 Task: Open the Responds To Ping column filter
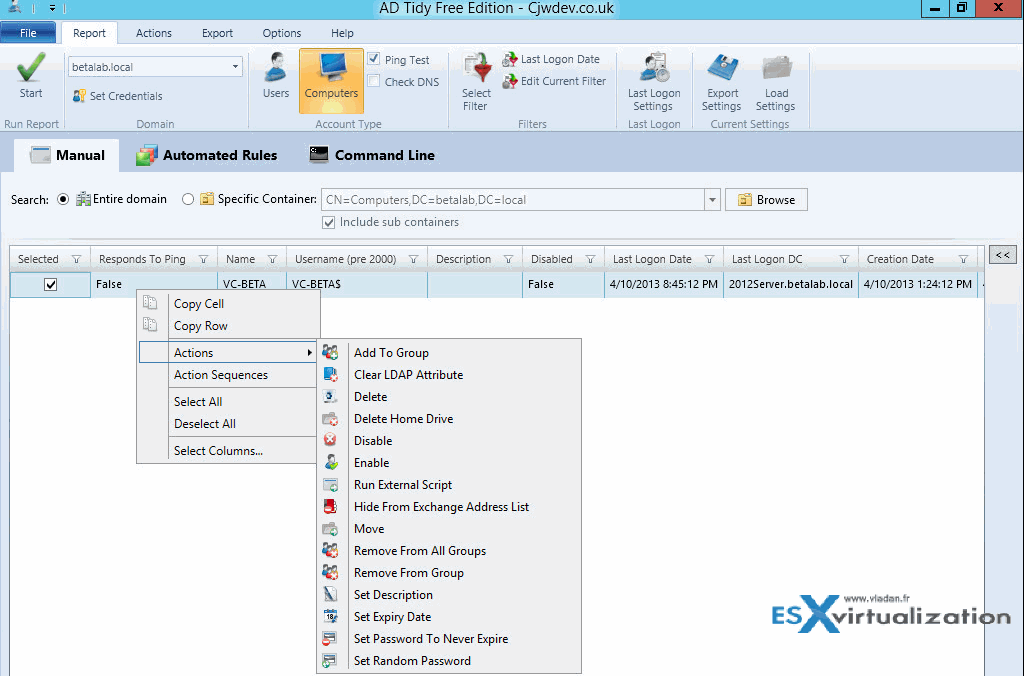(203, 259)
